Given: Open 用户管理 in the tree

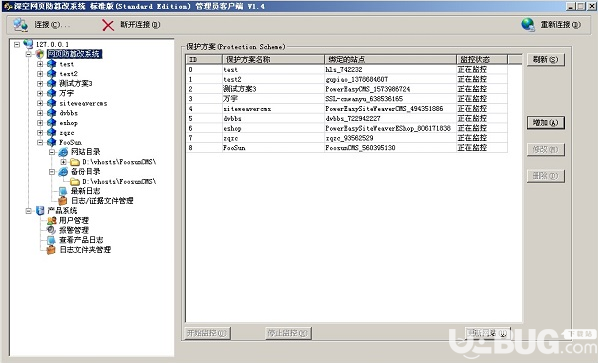Looking at the screenshot, I should [x=74, y=220].
